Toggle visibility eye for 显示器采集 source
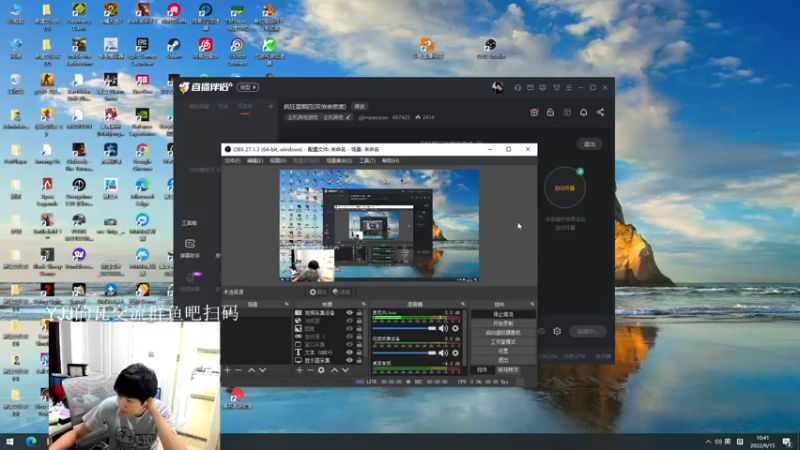This screenshot has width=800, height=450. tap(349, 360)
